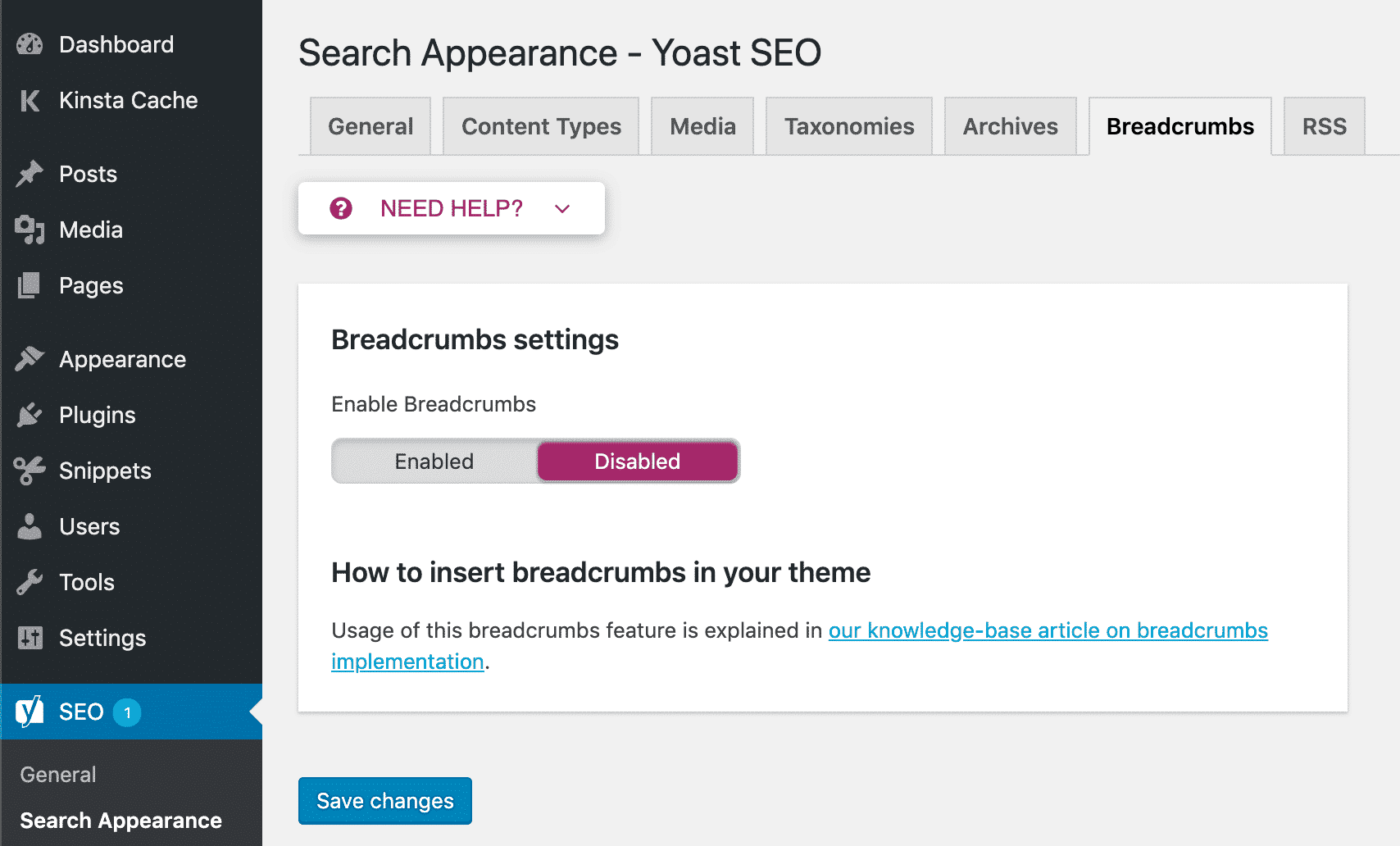Click the Kinsta Cache K icon
This screenshot has width=1400, height=846.
[30, 101]
